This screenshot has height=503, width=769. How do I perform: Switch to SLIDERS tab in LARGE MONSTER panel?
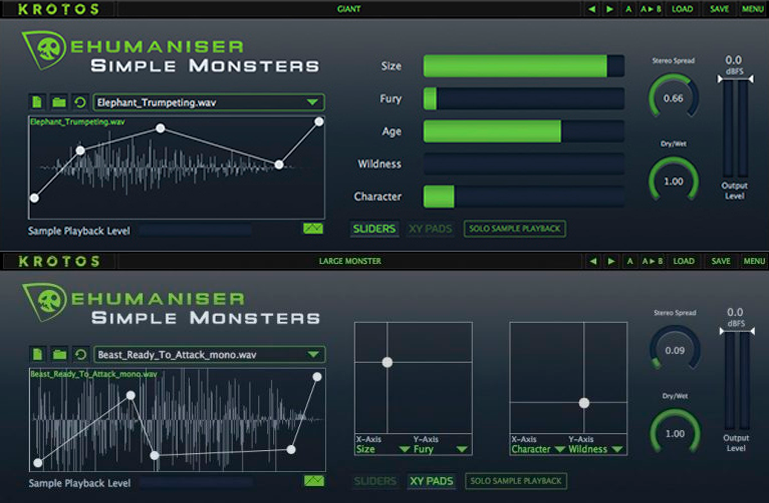(x=375, y=481)
